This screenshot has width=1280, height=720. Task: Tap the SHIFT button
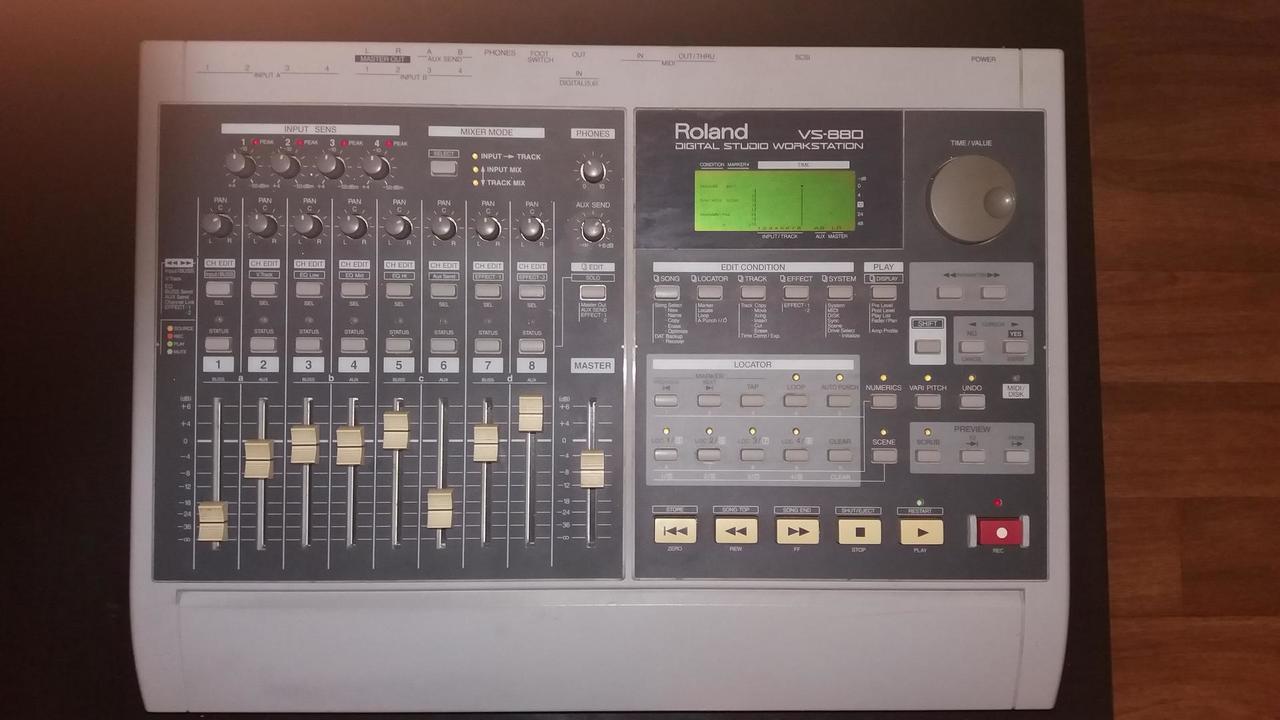click(927, 346)
